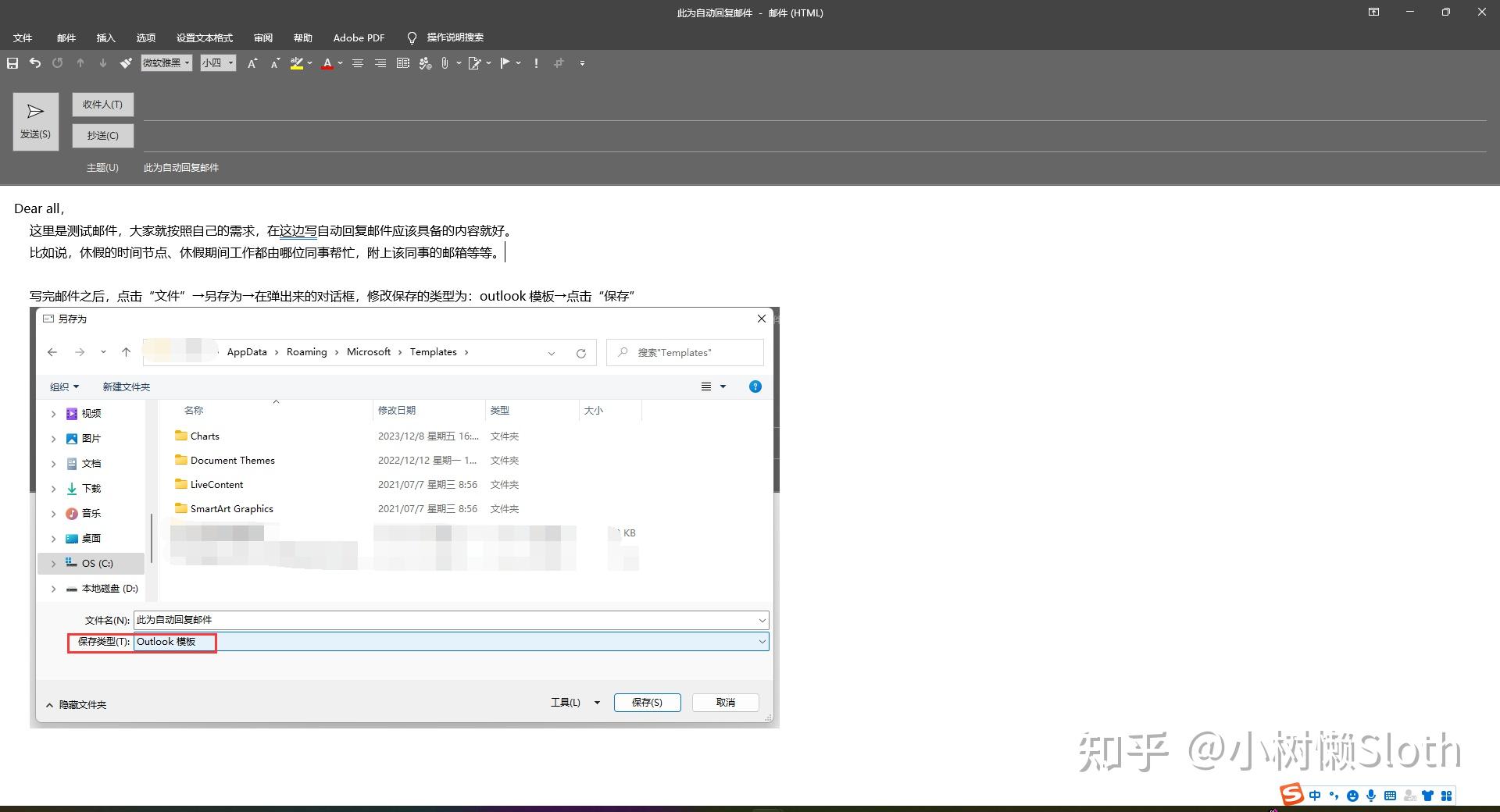Toggle High Importance exclamation mark
1500x812 pixels.
point(536,63)
